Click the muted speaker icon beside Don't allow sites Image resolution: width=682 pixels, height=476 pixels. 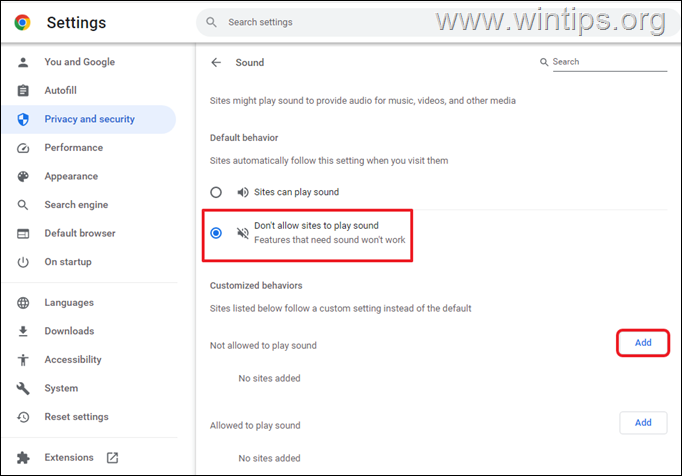point(243,233)
